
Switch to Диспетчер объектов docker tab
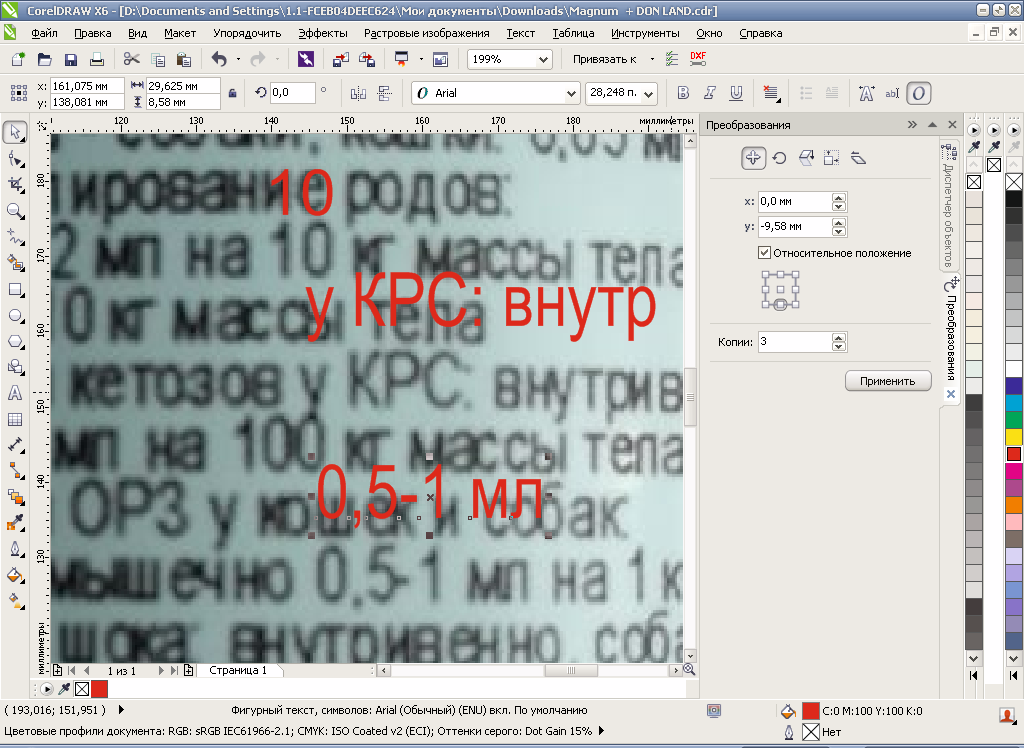point(949,204)
